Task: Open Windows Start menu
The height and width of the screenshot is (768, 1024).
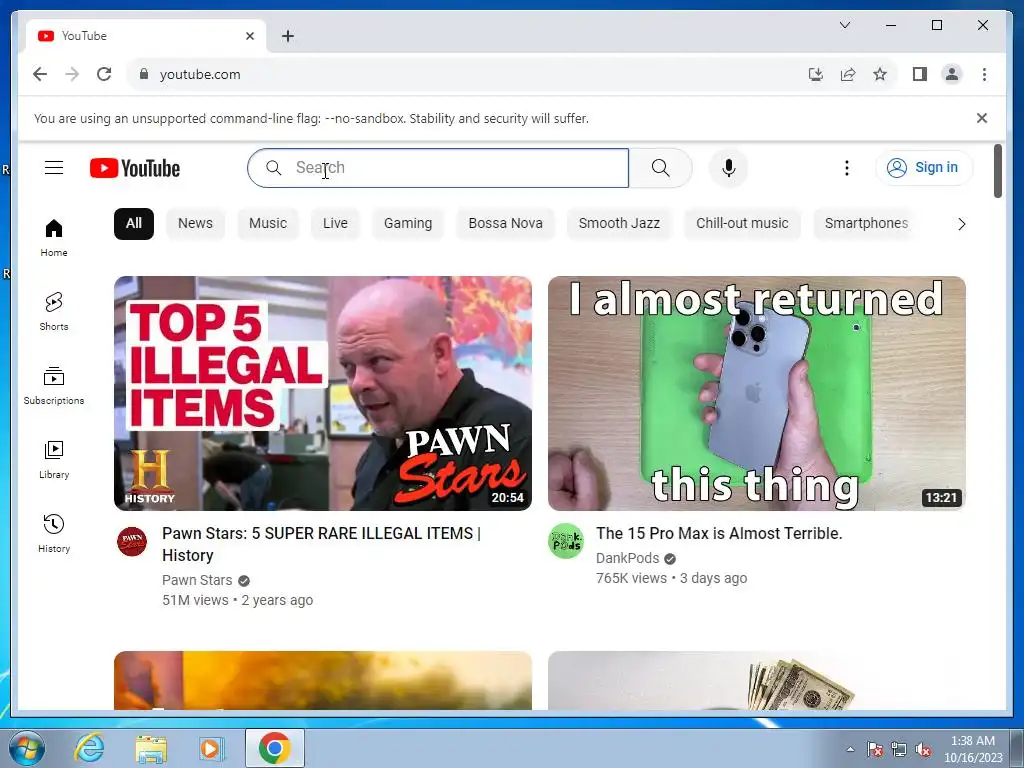Action: (26, 748)
